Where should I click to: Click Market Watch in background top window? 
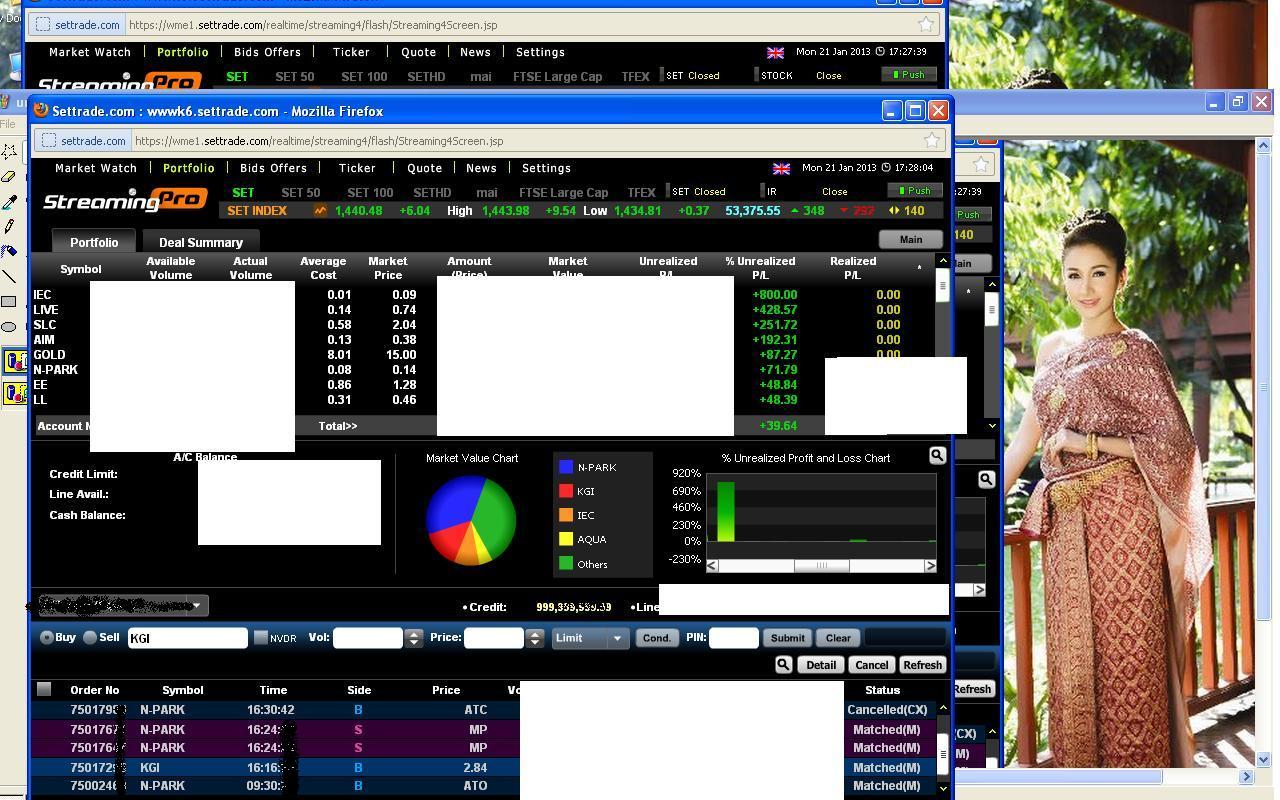pyautogui.click(x=90, y=52)
